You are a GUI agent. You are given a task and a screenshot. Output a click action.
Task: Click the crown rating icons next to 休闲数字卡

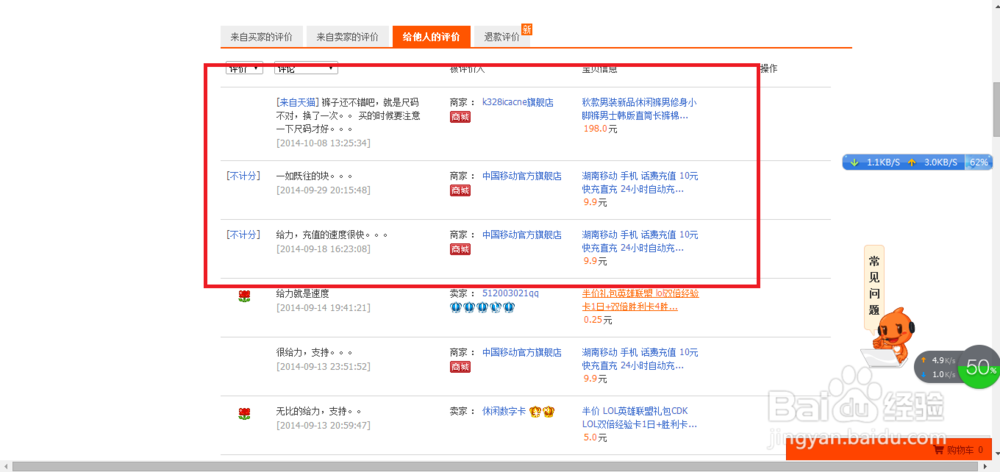click(543, 411)
